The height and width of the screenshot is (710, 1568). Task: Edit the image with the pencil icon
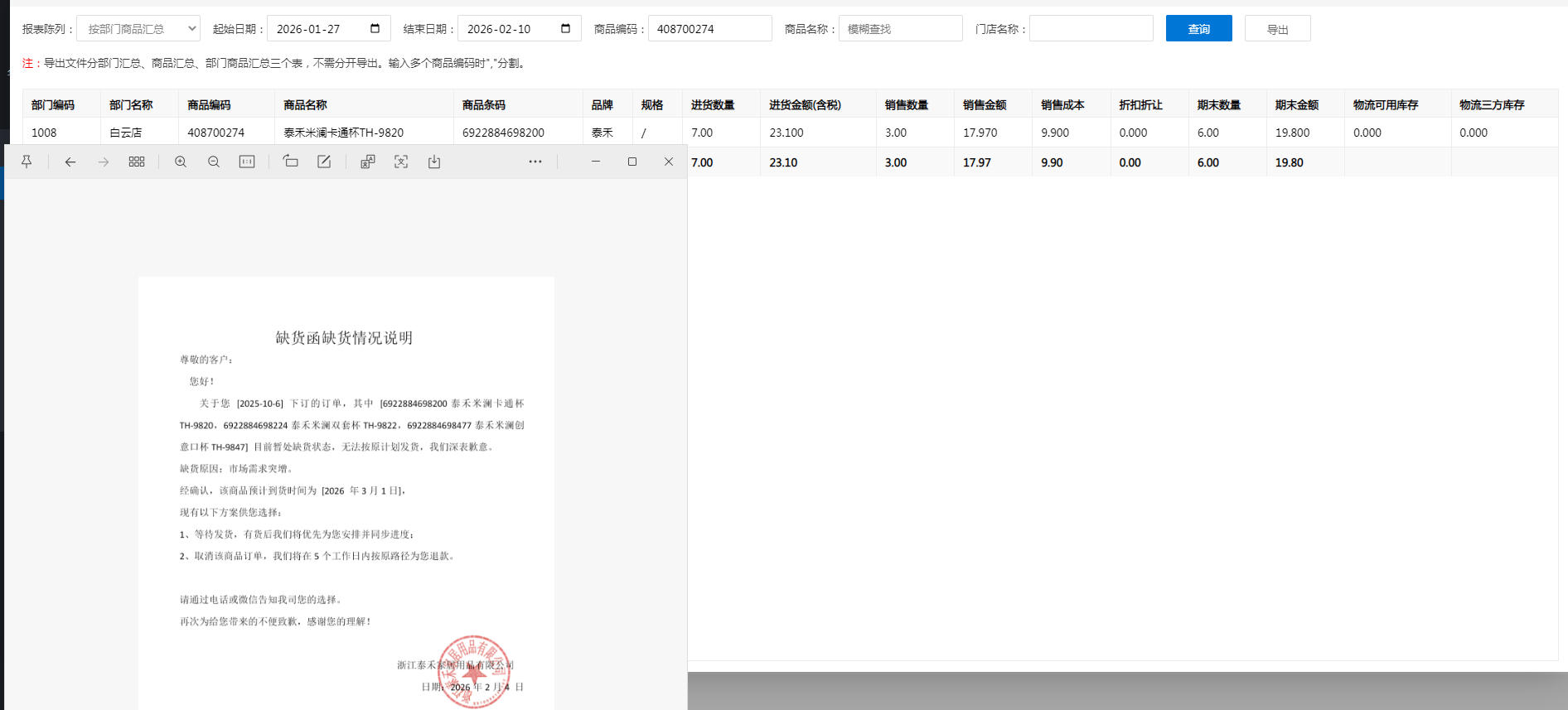click(324, 162)
